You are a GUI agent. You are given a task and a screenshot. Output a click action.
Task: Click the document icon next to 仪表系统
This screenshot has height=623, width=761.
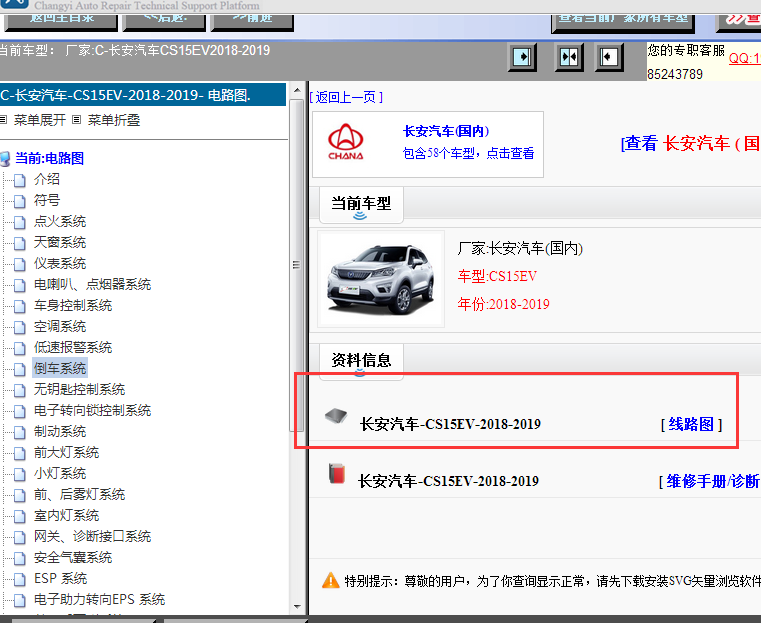click(x=20, y=264)
